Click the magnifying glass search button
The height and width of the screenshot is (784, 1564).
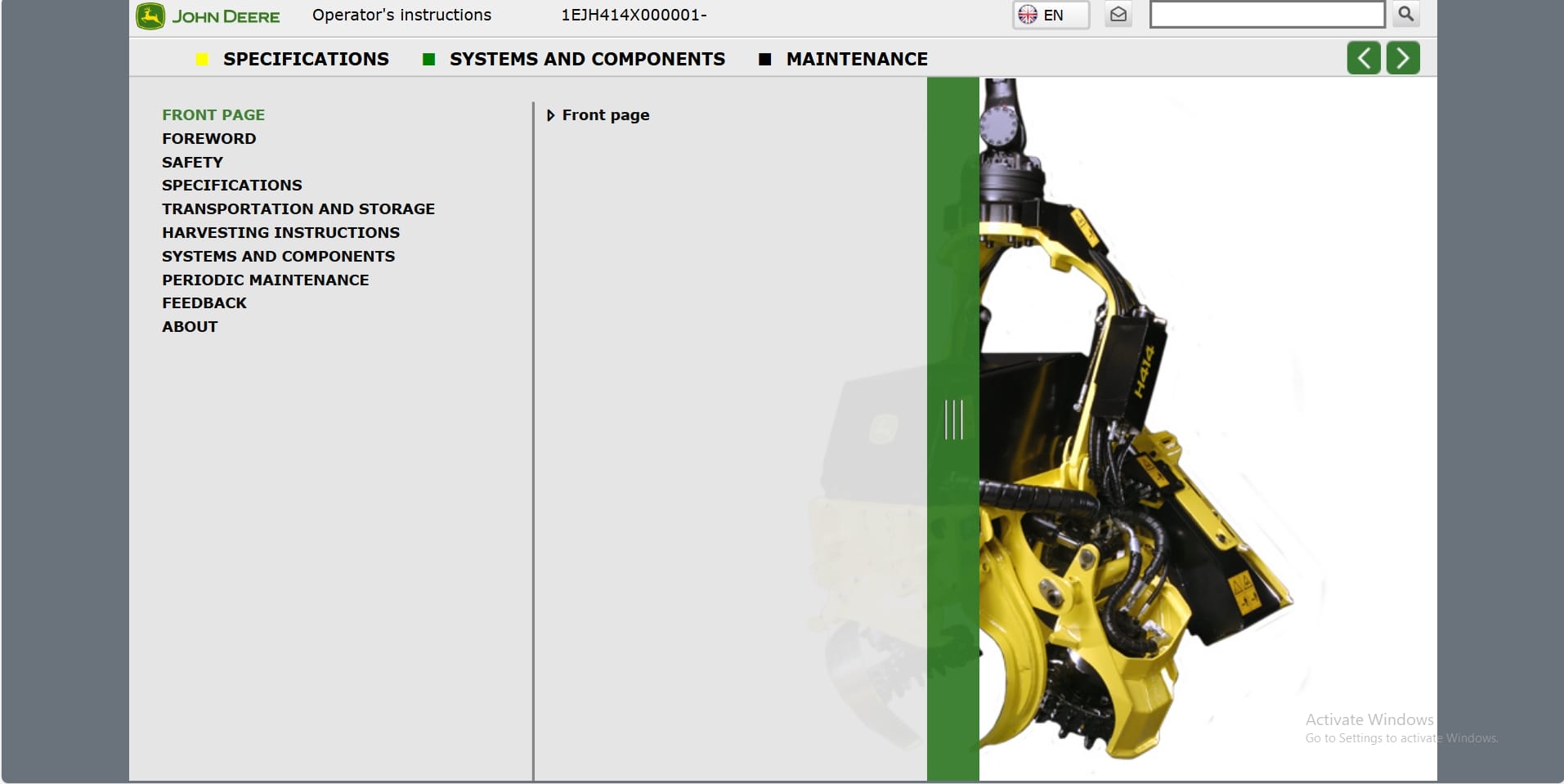coord(1406,14)
